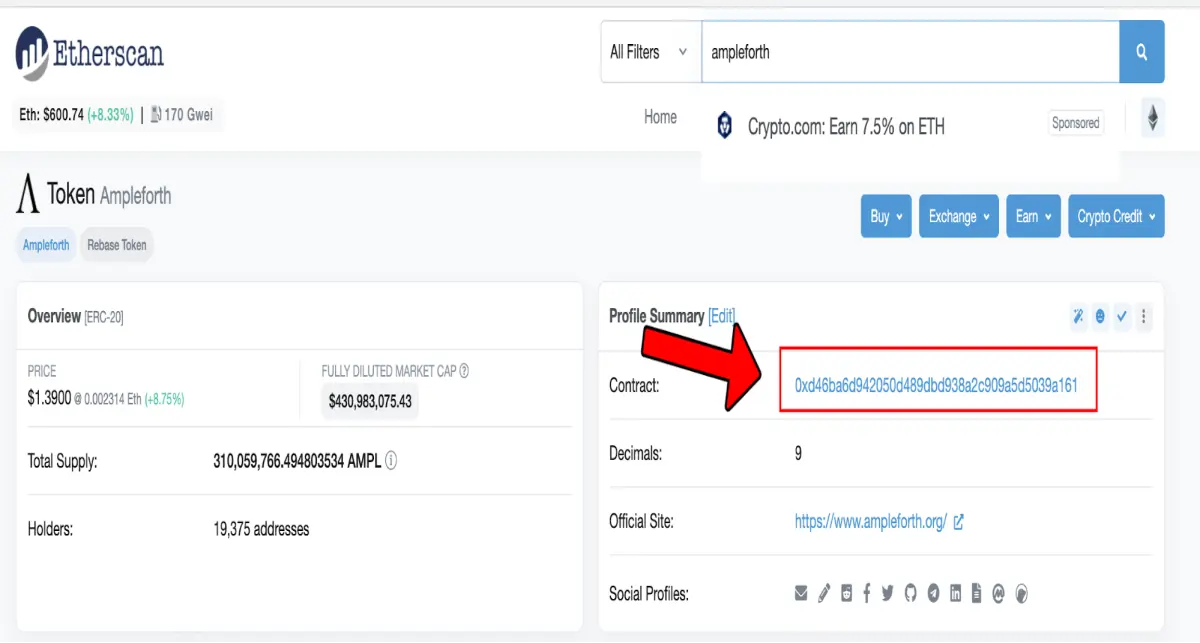Click the info icon after AMPL total supply
This screenshot has width=1200, height=643.
[391, 461]
